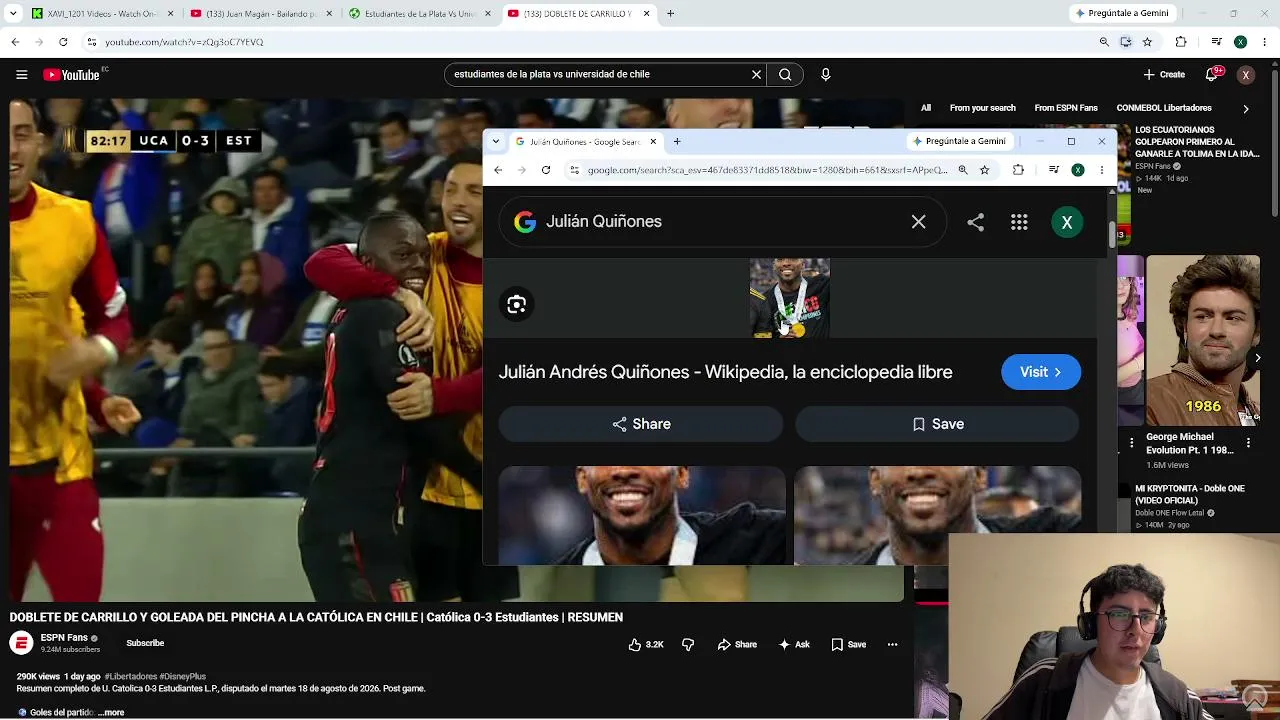This screenshot has height=720, width=1280.
Task: Expand the video description with ...more
Action: (111, 712)
